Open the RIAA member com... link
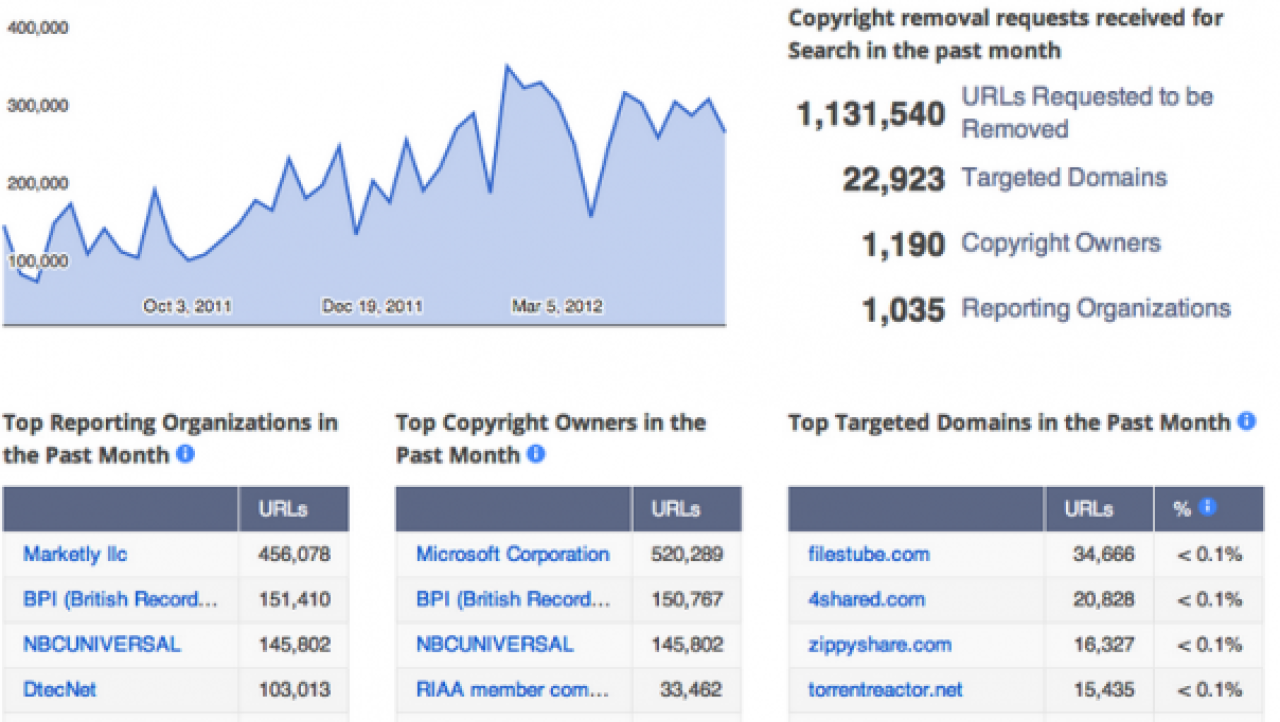Image resolution: width=1280 pixels, height=722 pixels. (513, 690)
